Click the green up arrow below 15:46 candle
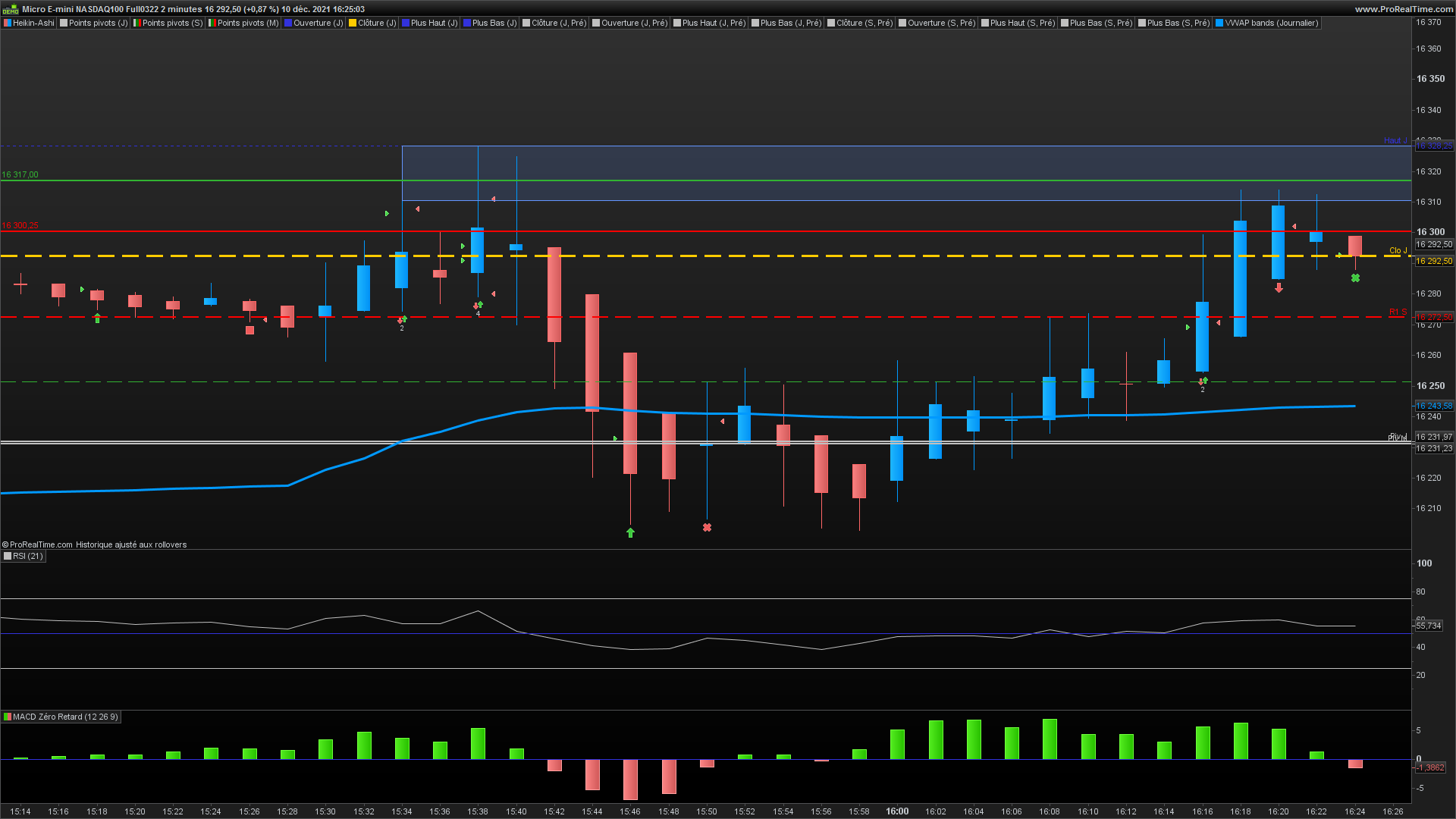 630,533
